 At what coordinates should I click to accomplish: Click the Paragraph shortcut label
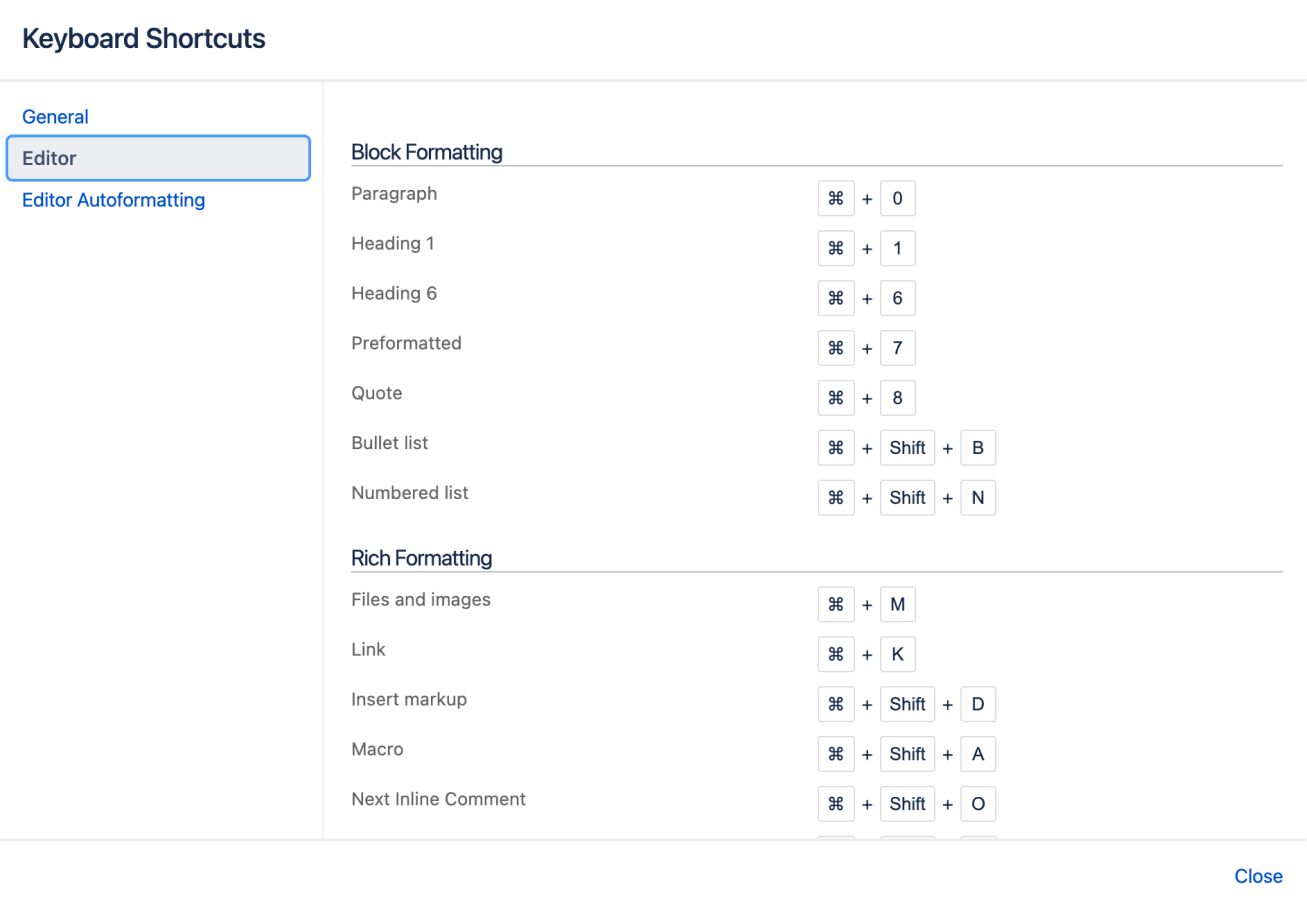394,194
